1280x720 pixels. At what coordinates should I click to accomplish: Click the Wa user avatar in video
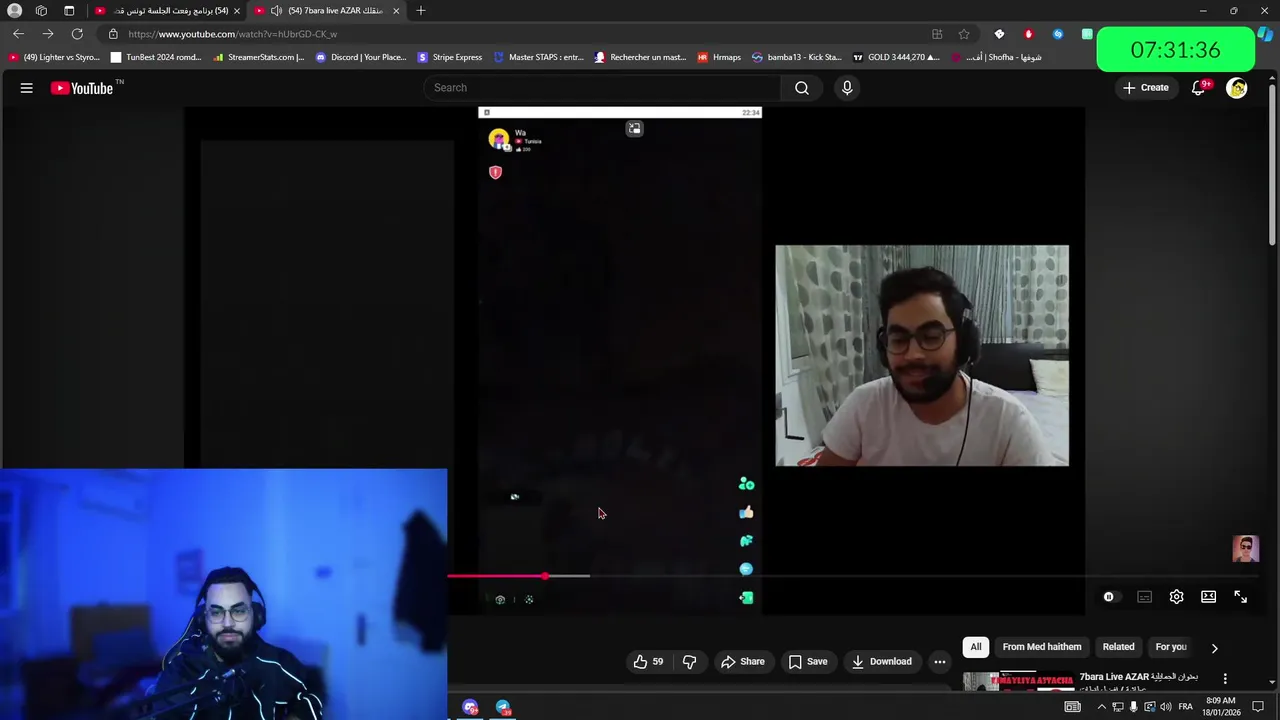tap(498, 140)
